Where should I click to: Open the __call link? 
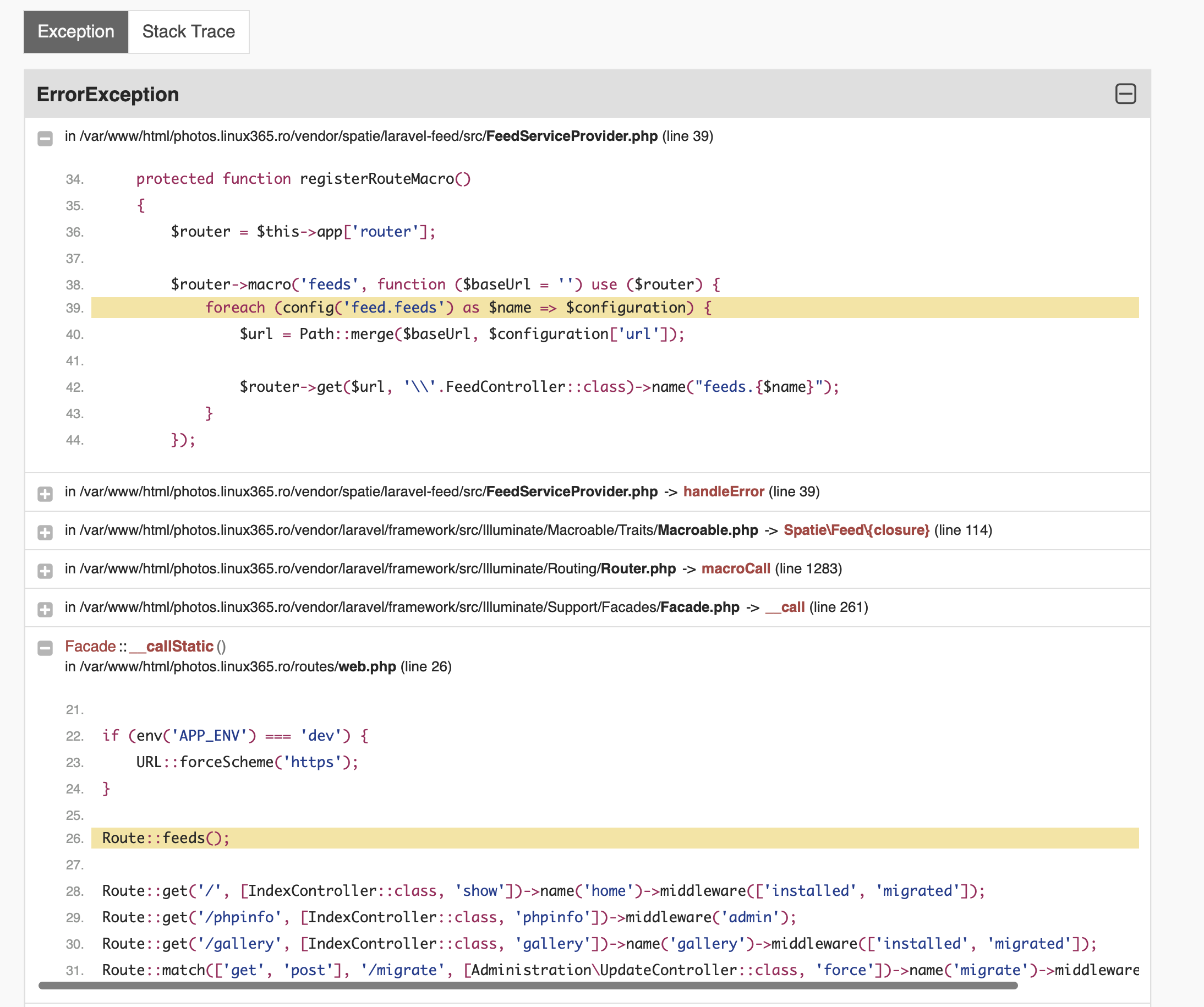click(786, 608)
